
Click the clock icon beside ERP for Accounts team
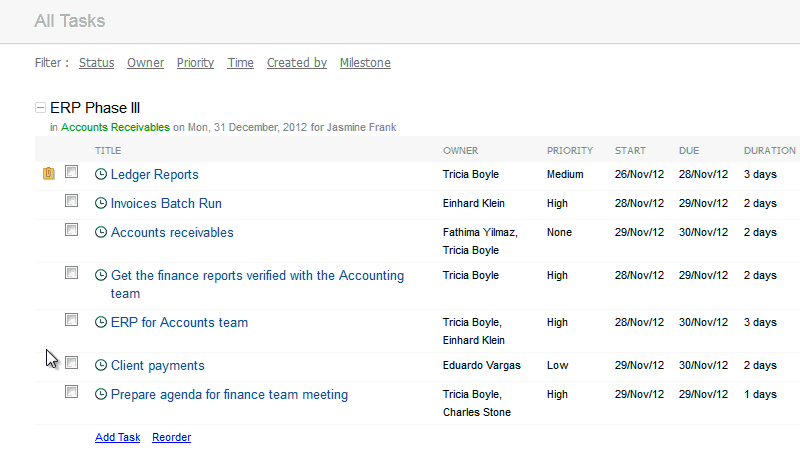point(101,323)
